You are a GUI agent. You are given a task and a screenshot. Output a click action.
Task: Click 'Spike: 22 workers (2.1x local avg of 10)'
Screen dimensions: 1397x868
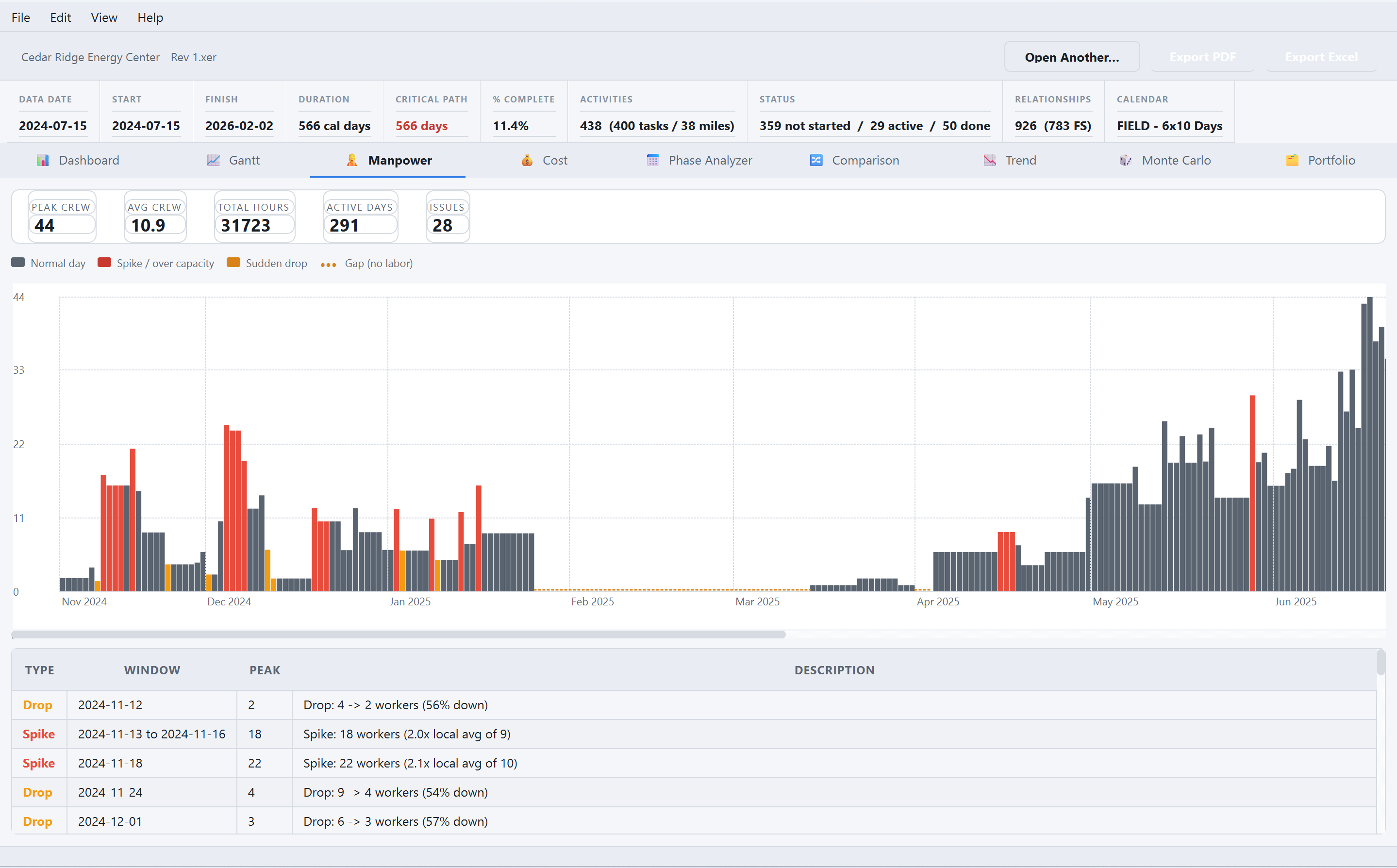(410, 764)
